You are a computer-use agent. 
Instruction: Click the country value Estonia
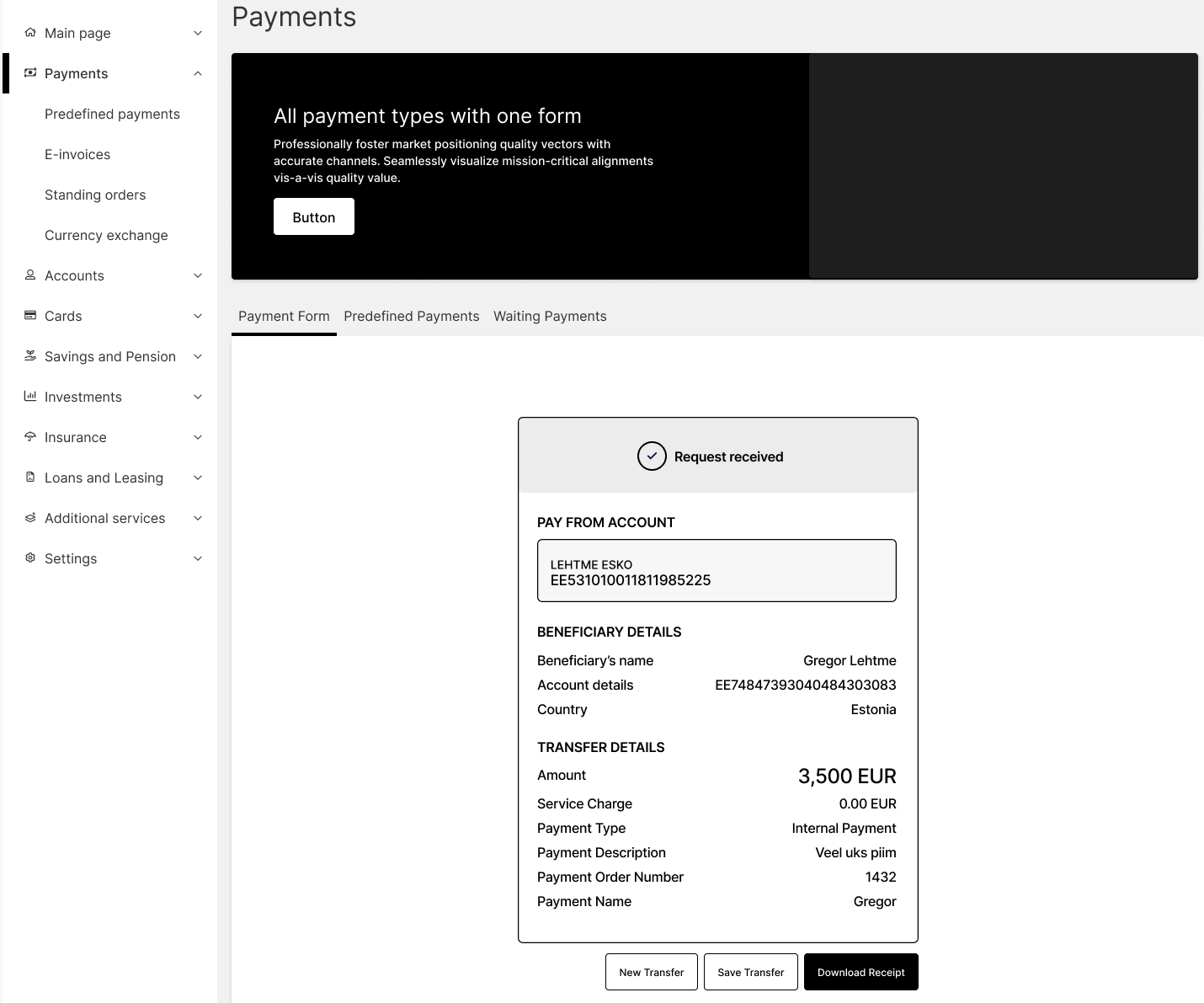coord(873,709)
